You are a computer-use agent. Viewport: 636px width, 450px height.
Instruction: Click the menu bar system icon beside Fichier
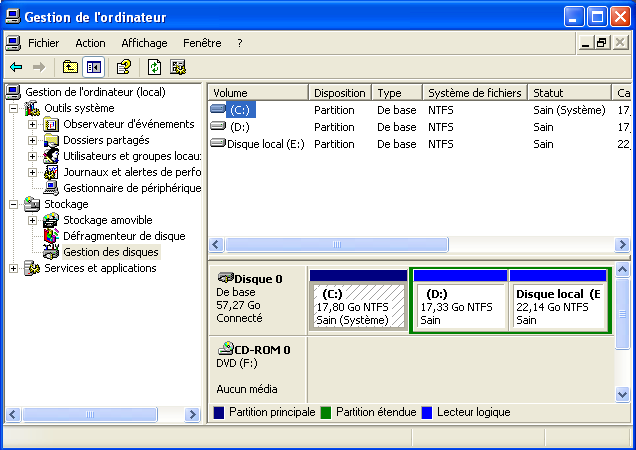(13, 43)
